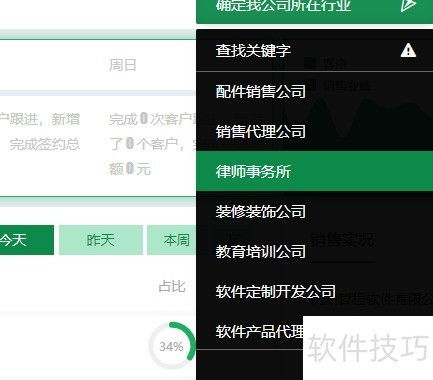
Task: Select 软件产品代理 item
Action: 260,331
